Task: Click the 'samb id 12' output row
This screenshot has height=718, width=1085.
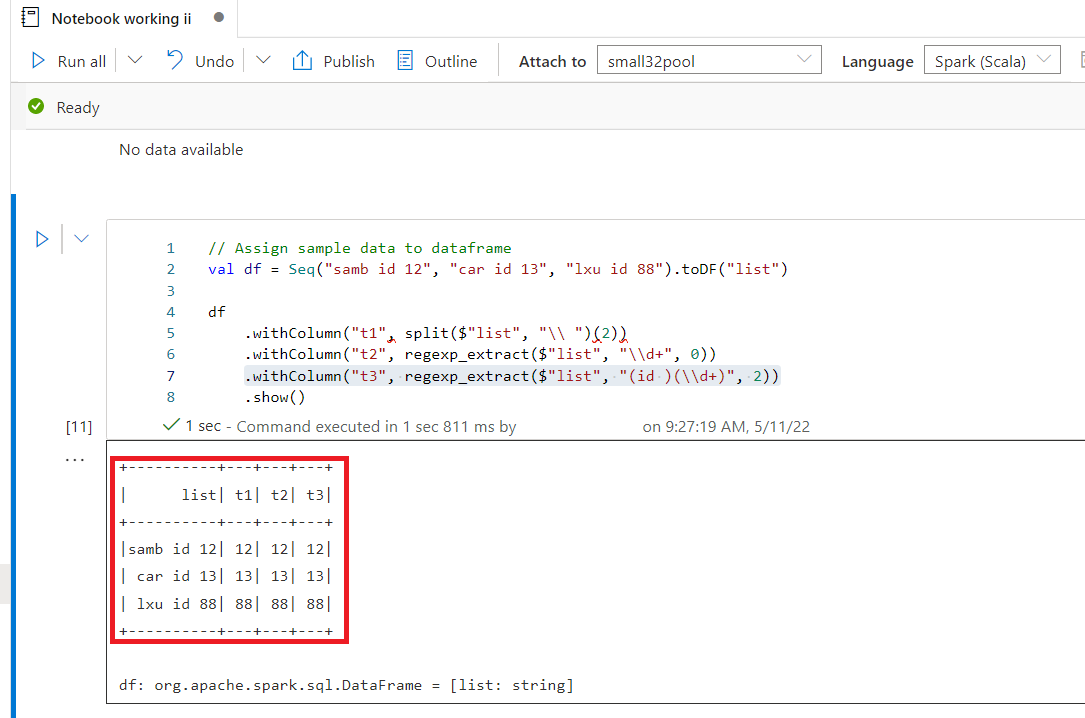Action: (226, 549)
